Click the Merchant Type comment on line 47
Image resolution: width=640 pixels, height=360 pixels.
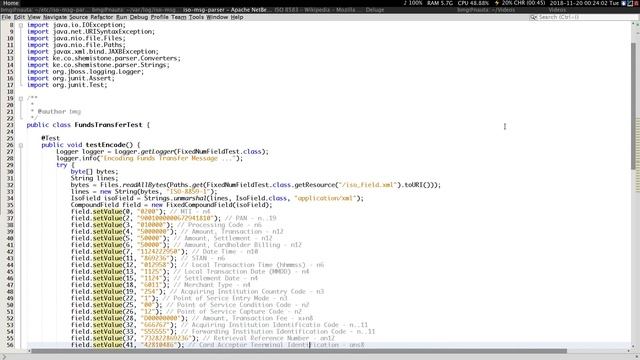[x=212, y=285]
